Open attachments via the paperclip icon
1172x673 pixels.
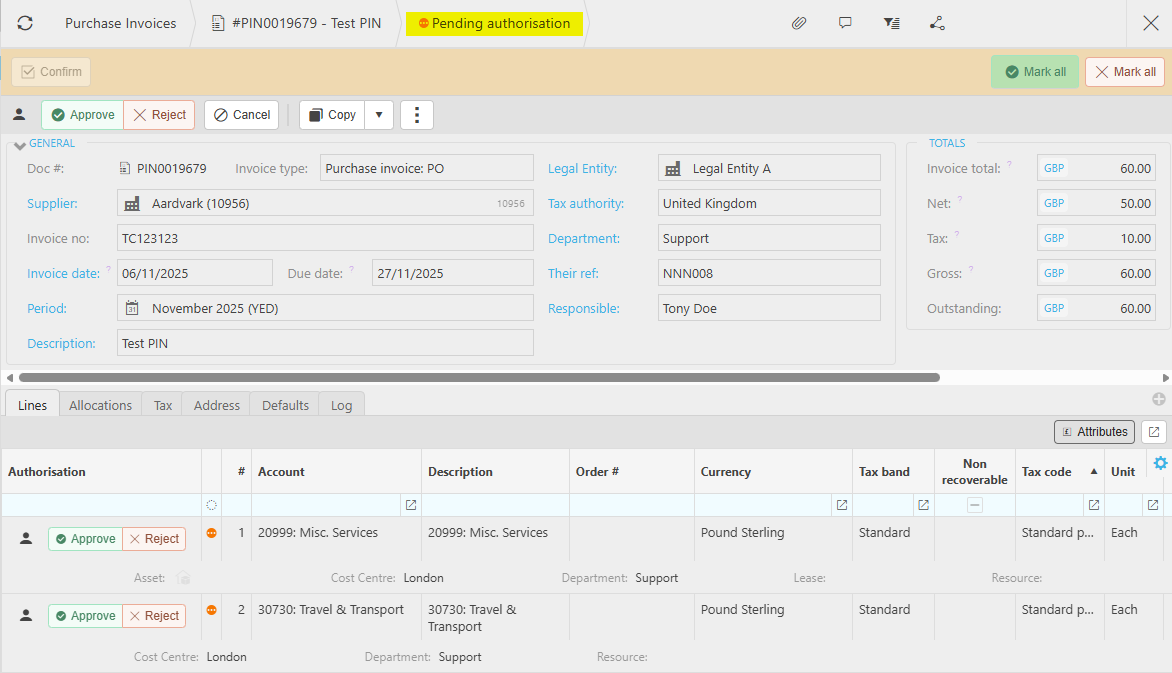coord(799,23)
